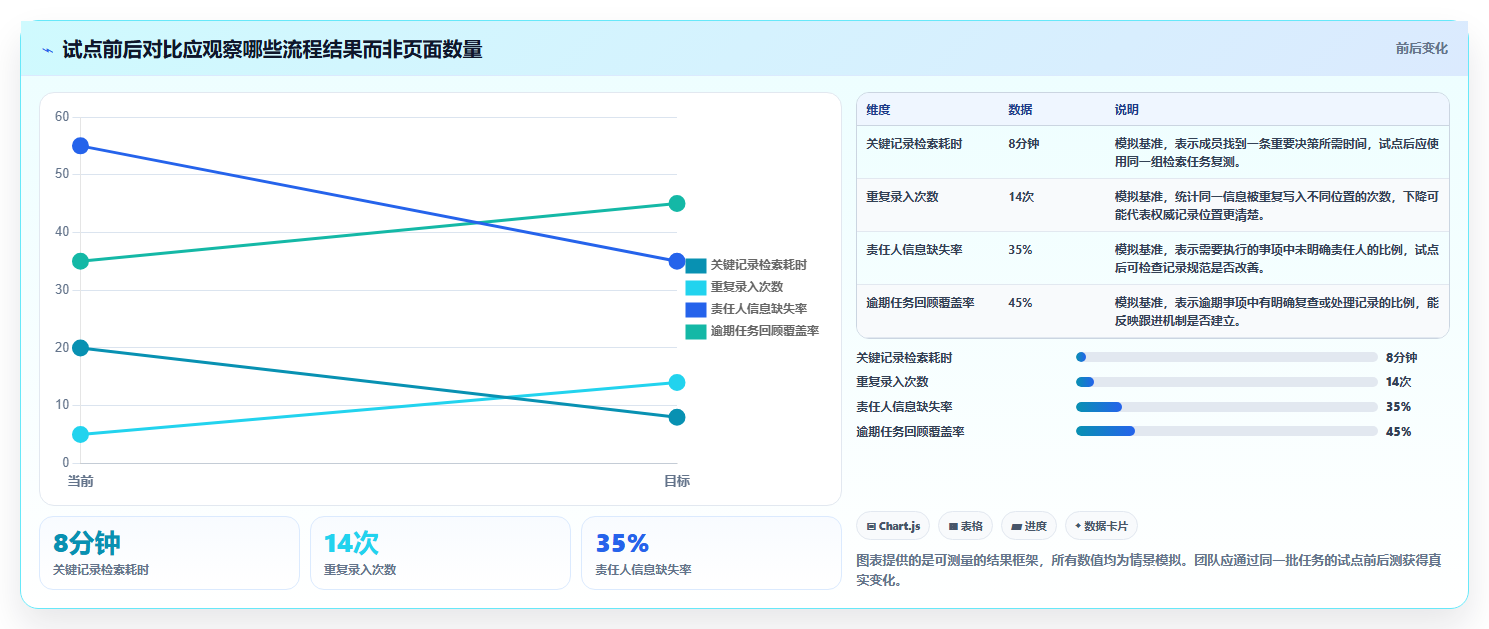Click the blue 目标 data point at 35
The width and height of the screenshot is (1489, 629).
pos(677,261)
